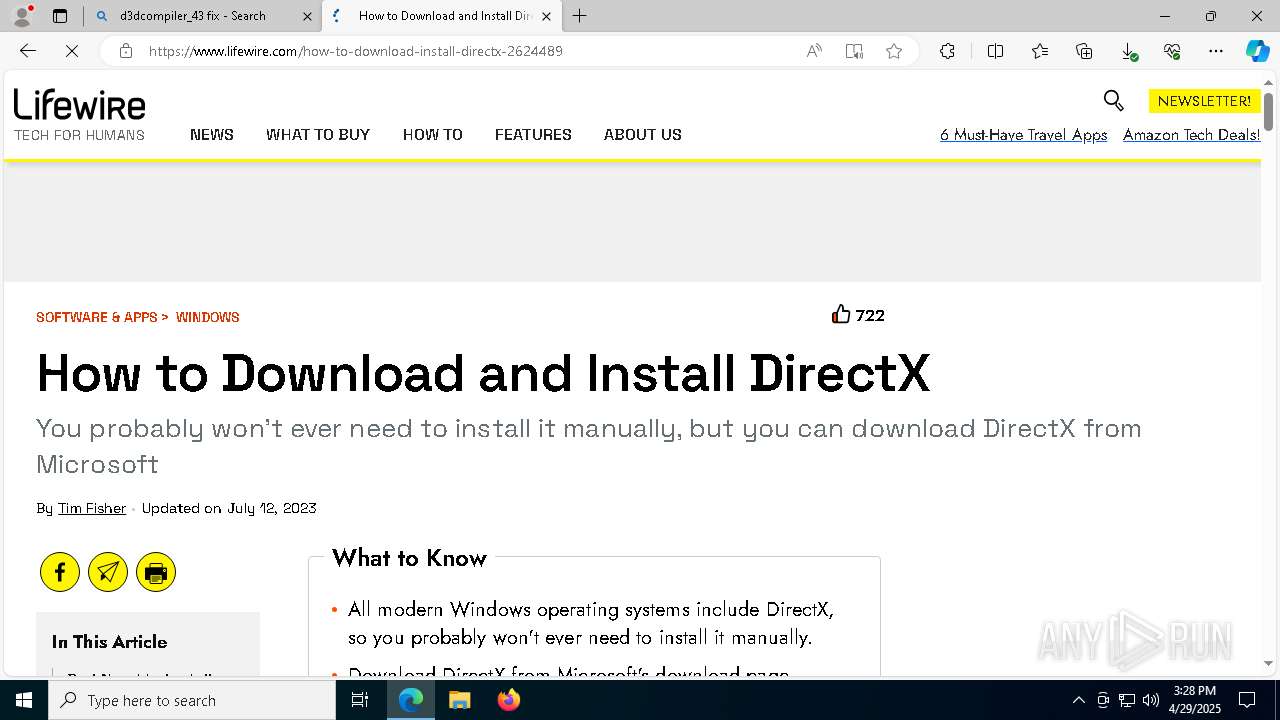Close the How to Download and Install tab
This screenshot has width=1280, height=720.
pyautogui.click(x=546, y=16)
